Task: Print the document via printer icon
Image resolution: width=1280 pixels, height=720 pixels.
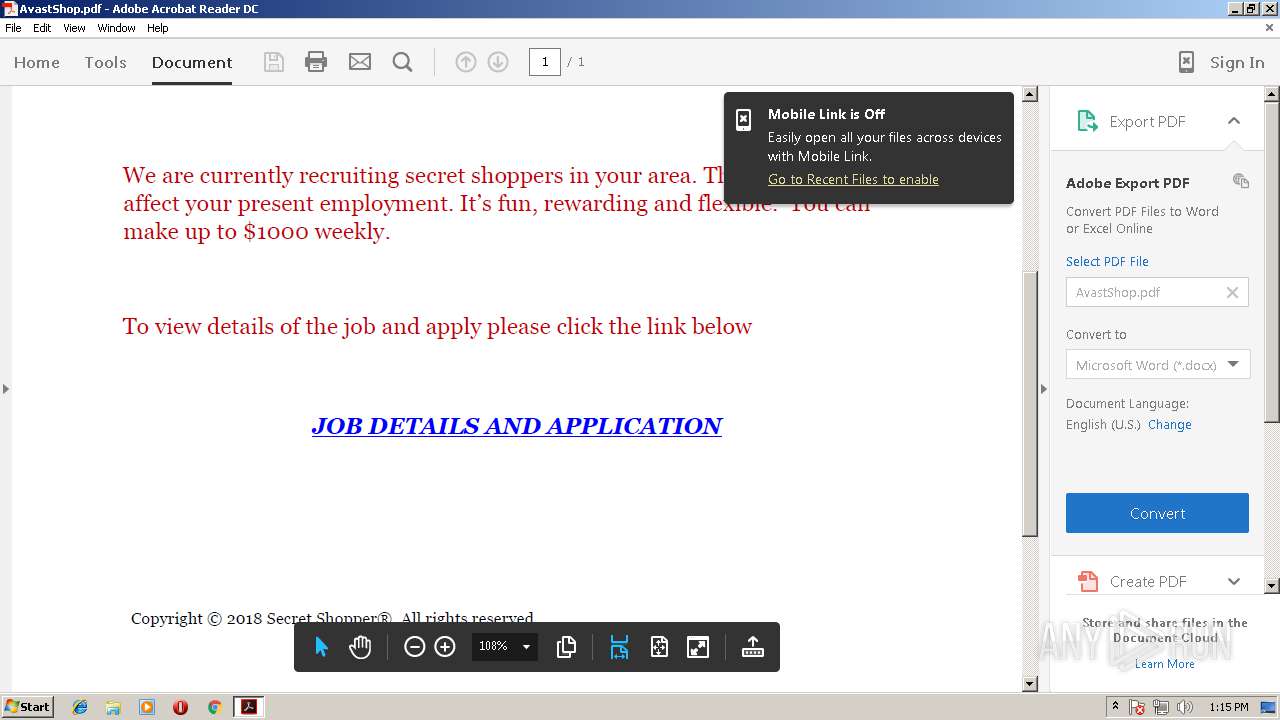Action: [x=316, y=62]
